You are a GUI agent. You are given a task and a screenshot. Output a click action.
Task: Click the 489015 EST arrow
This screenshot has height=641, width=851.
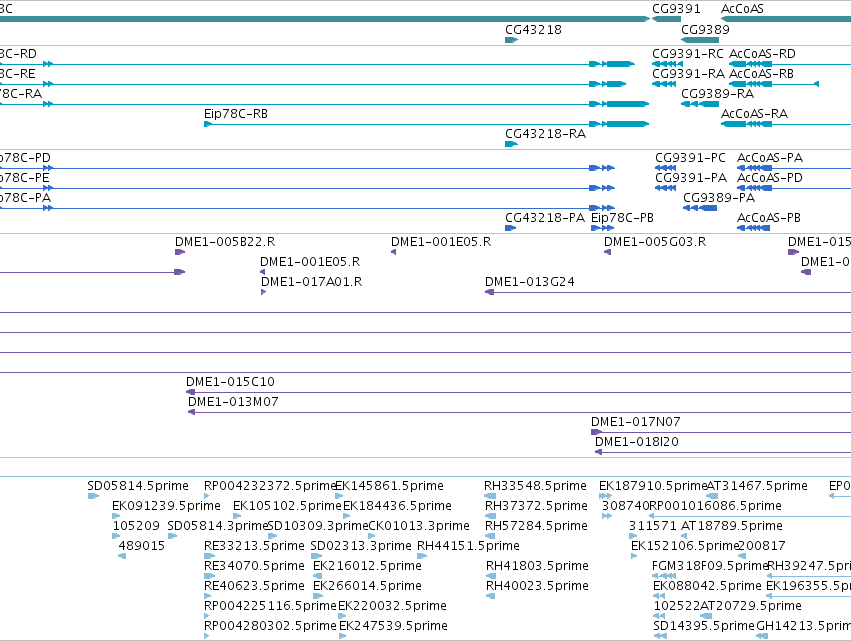tap(122, 556)
